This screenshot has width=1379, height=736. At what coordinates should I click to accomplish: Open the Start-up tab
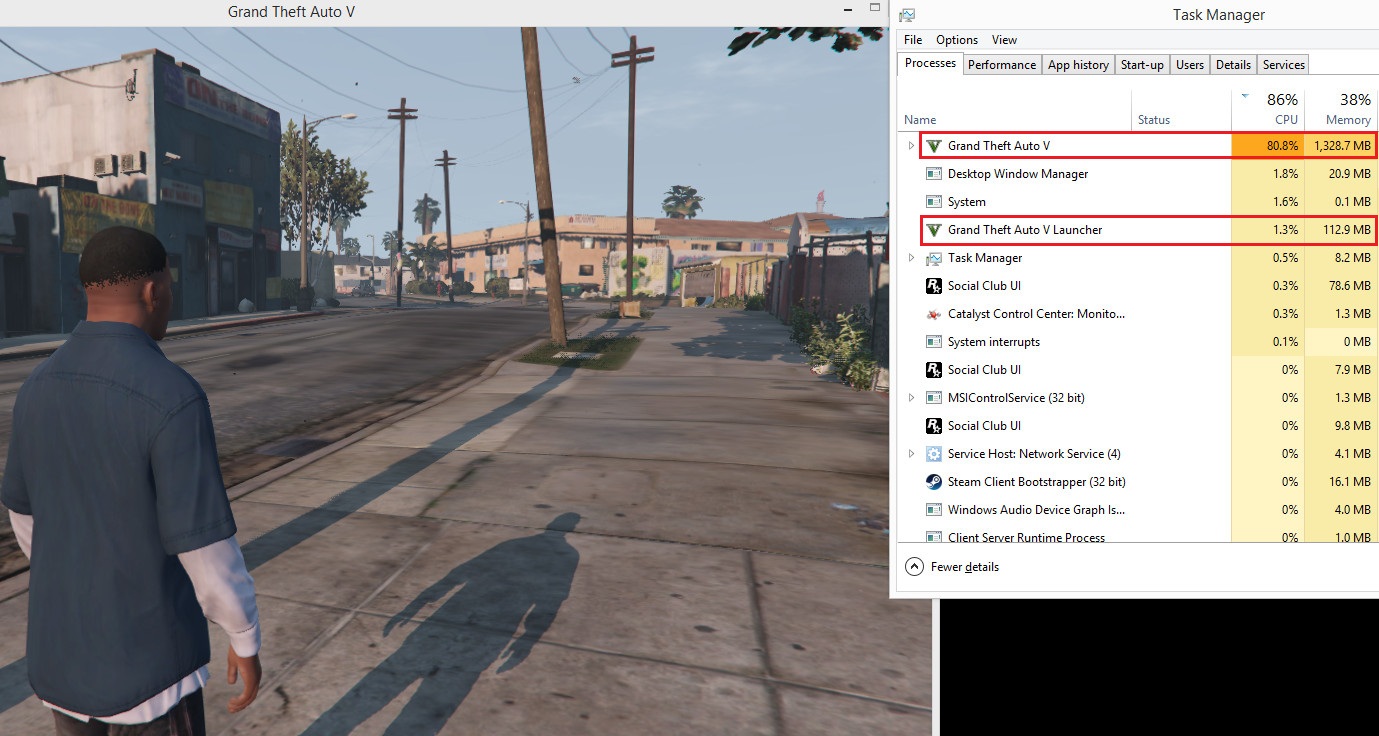(1141, 65)
